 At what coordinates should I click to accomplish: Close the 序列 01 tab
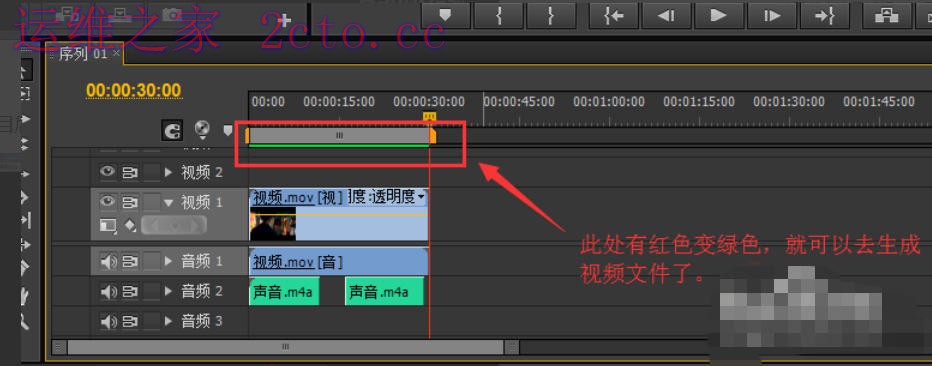click(x=116, y=53)
